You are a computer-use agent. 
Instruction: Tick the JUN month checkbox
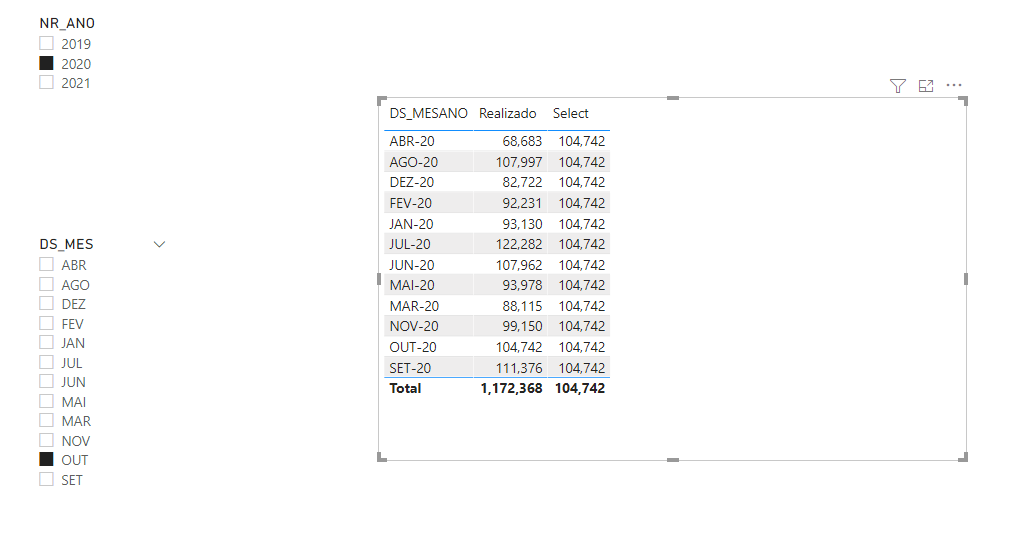coord(46,381)
